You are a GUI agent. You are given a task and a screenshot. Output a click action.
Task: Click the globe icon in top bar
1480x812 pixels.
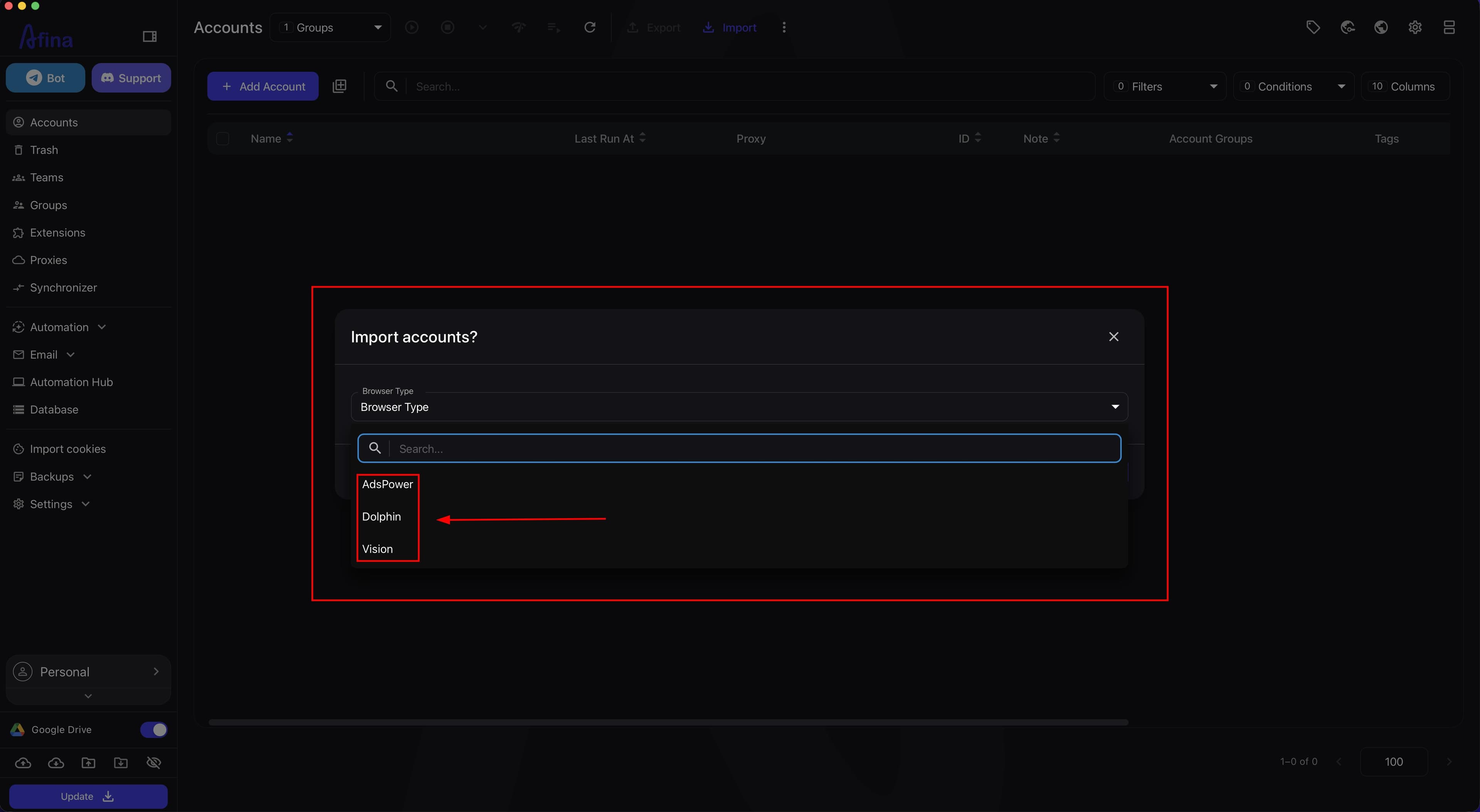point(1381,27)
